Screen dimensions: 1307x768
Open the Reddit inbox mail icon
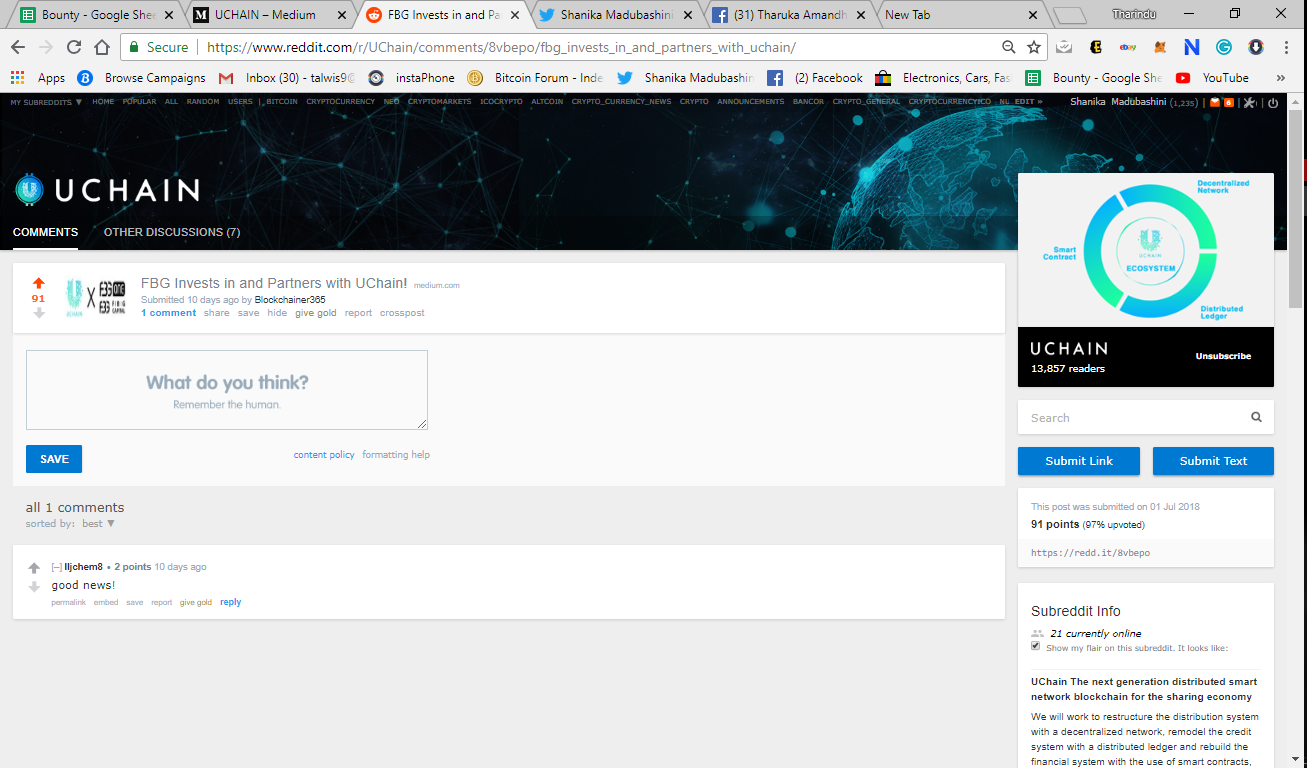click(1214, 102)
